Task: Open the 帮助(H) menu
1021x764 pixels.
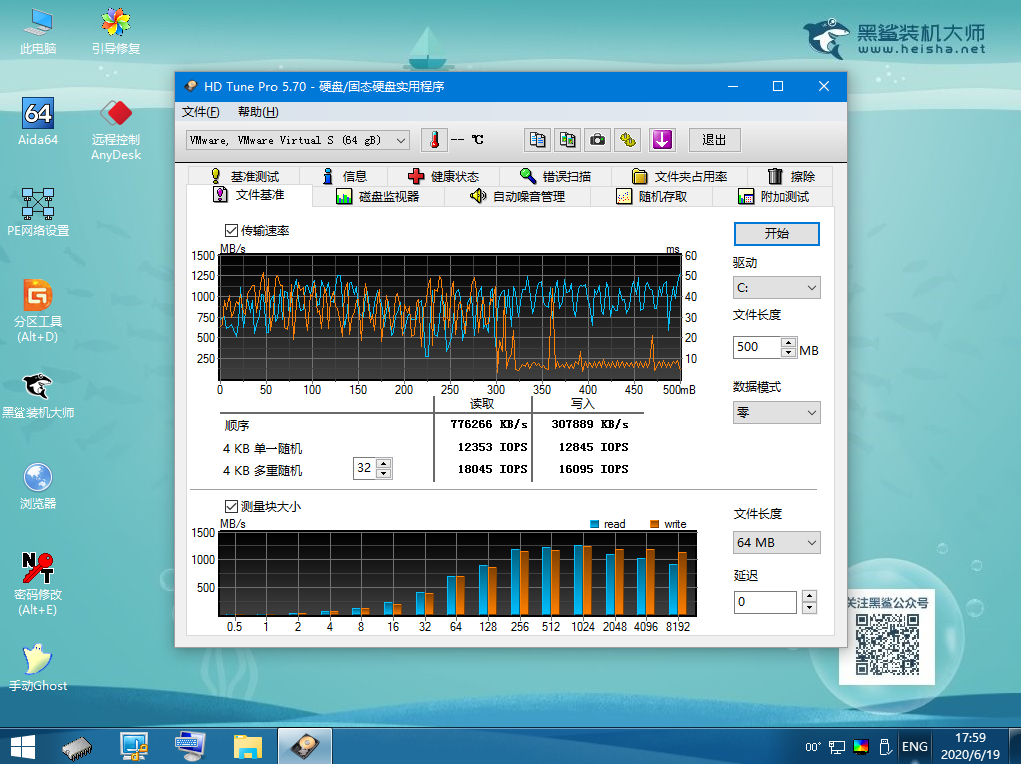Action: [258, 112]
